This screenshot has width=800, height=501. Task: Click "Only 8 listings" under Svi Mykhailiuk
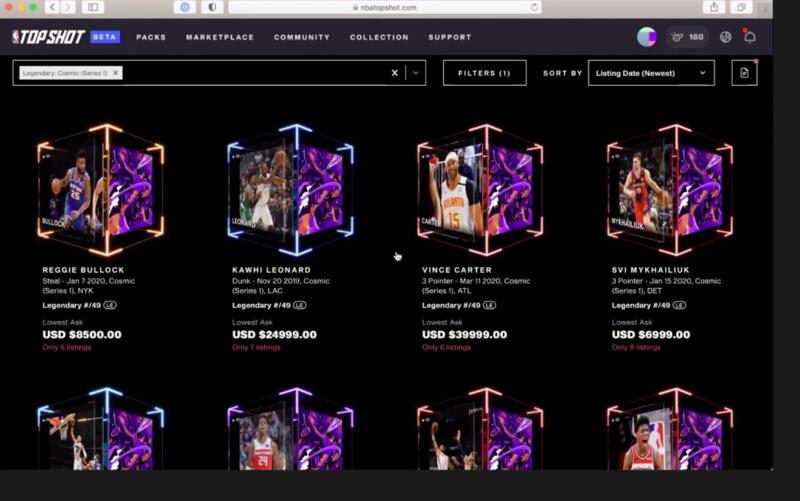pyautogui.click(x=636, y=347)
